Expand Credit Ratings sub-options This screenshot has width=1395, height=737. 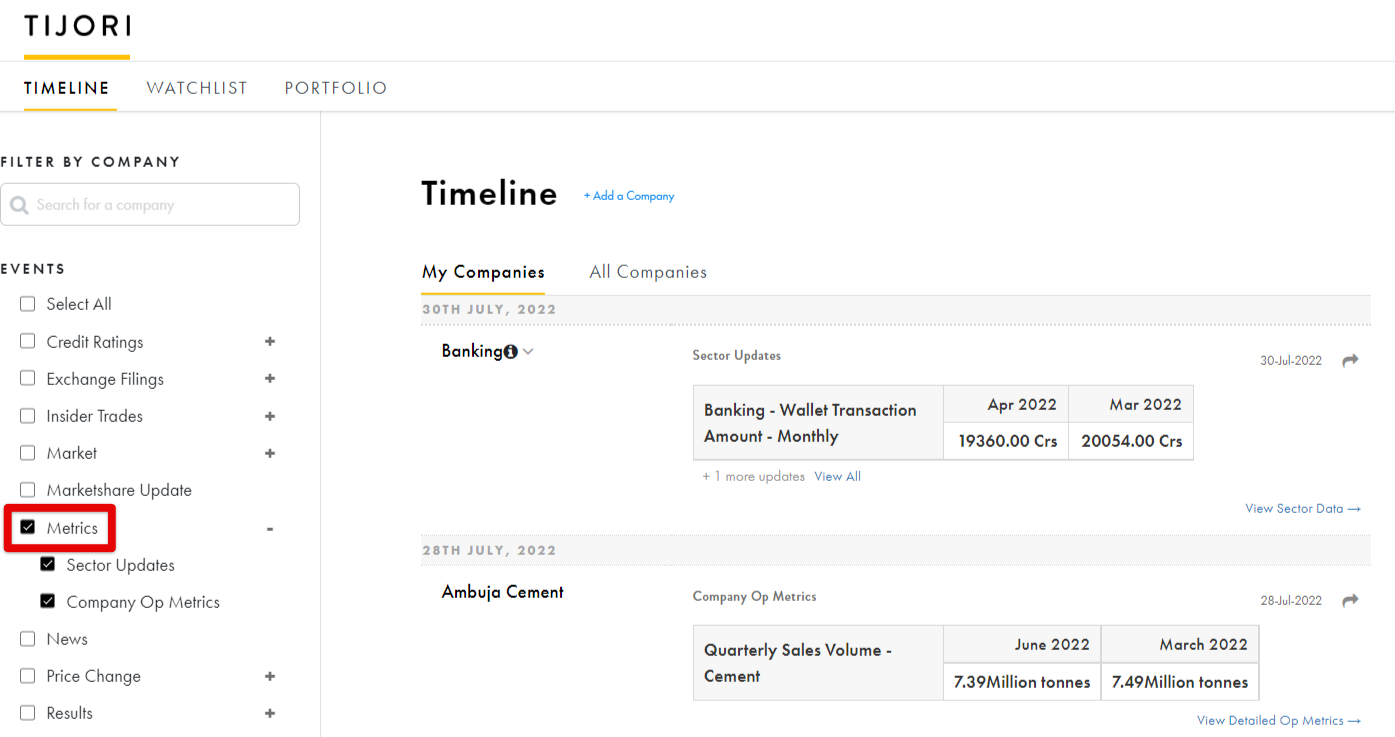(x=270, y=341)
